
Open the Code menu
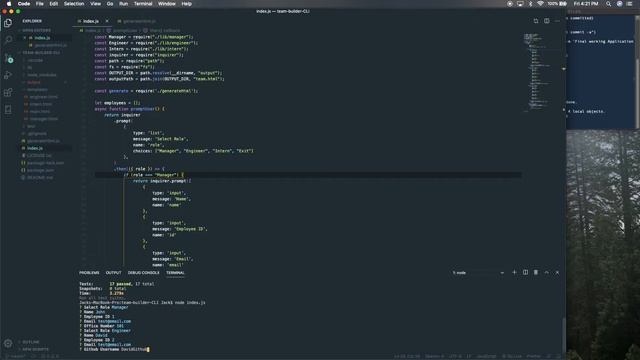tap(24, 4)
